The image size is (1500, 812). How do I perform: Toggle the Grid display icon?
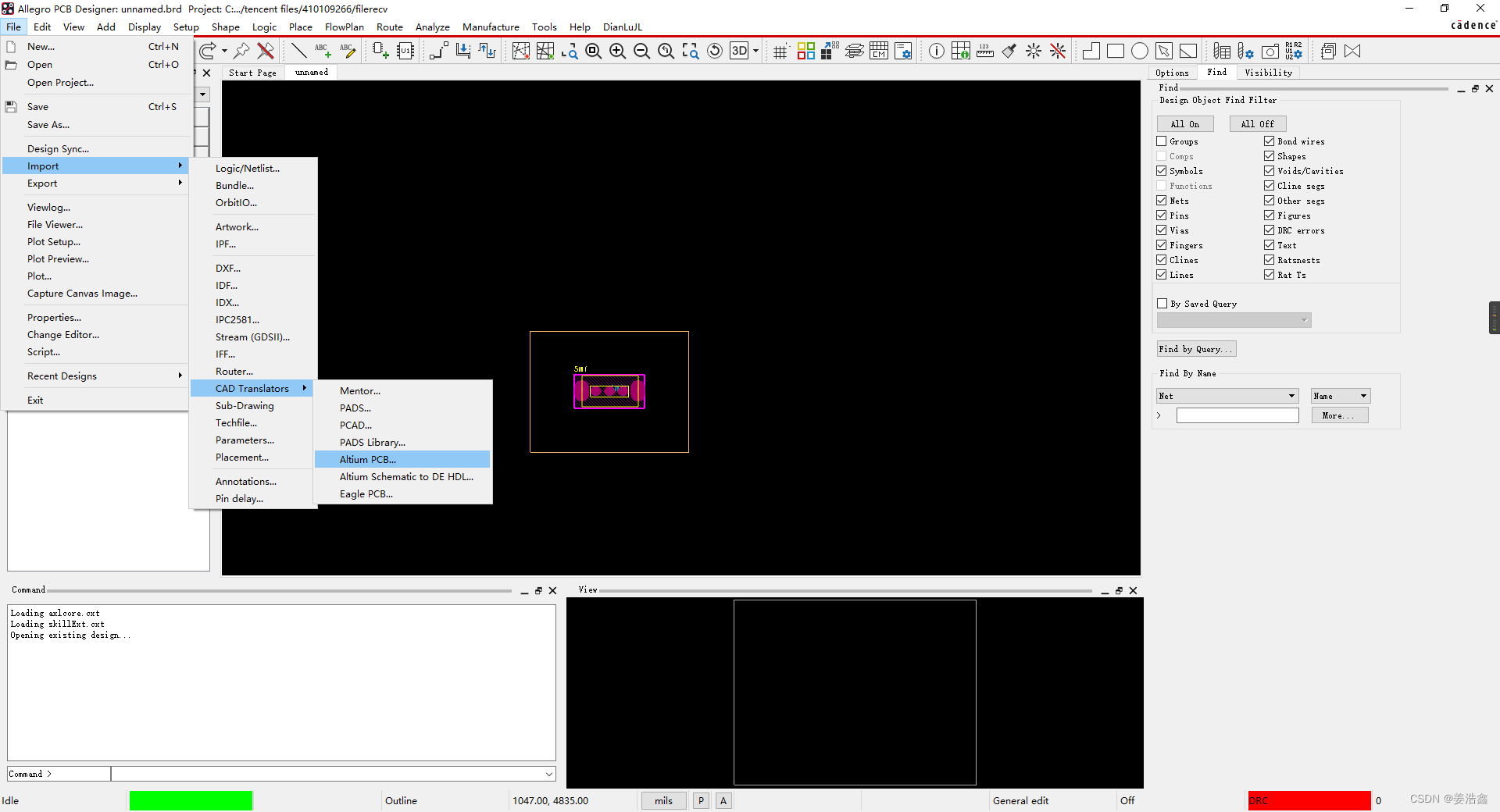tap(780, 52)
